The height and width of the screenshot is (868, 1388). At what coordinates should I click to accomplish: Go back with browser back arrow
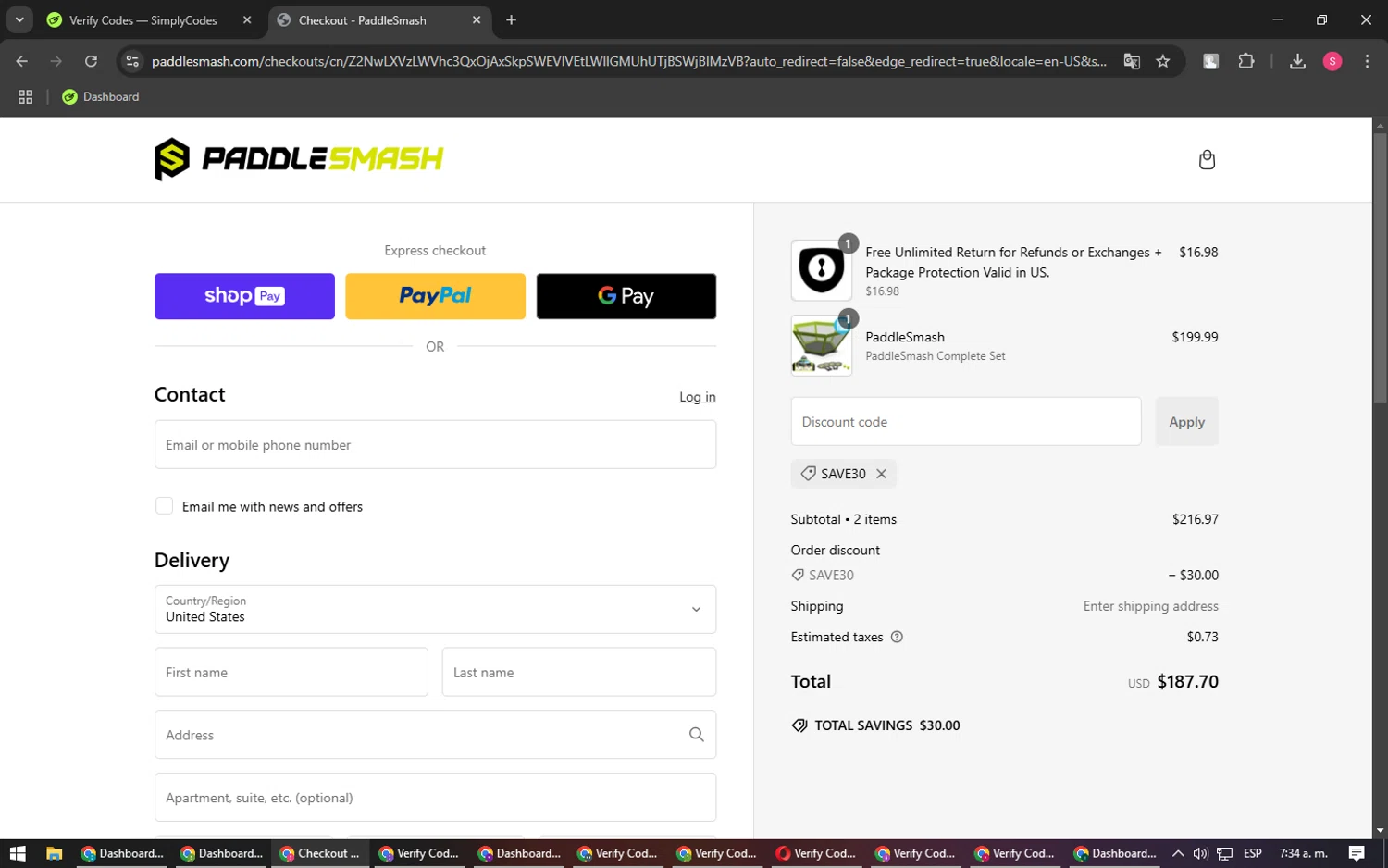coord(22,61)
